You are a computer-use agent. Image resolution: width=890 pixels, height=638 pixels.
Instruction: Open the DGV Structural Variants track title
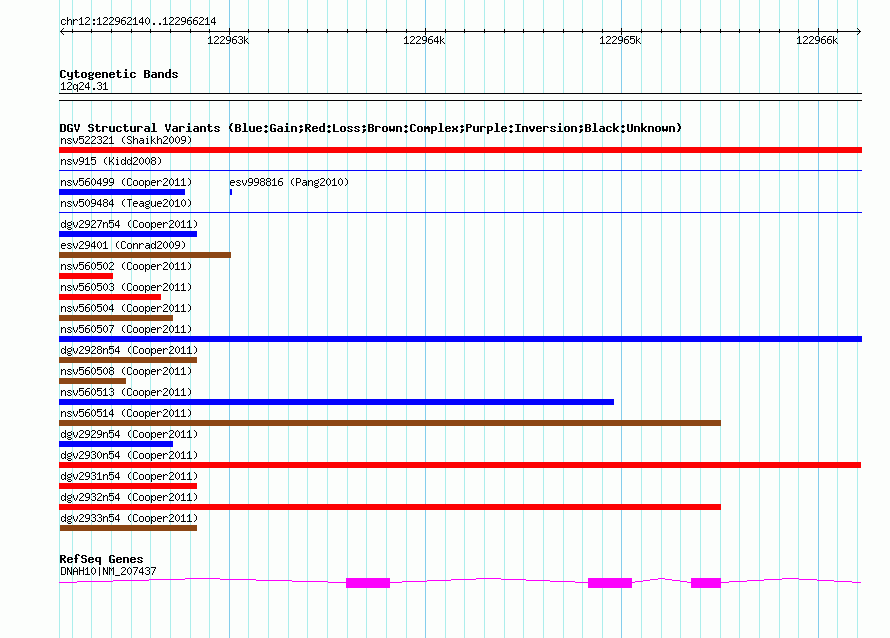click(x=371, y=128)
